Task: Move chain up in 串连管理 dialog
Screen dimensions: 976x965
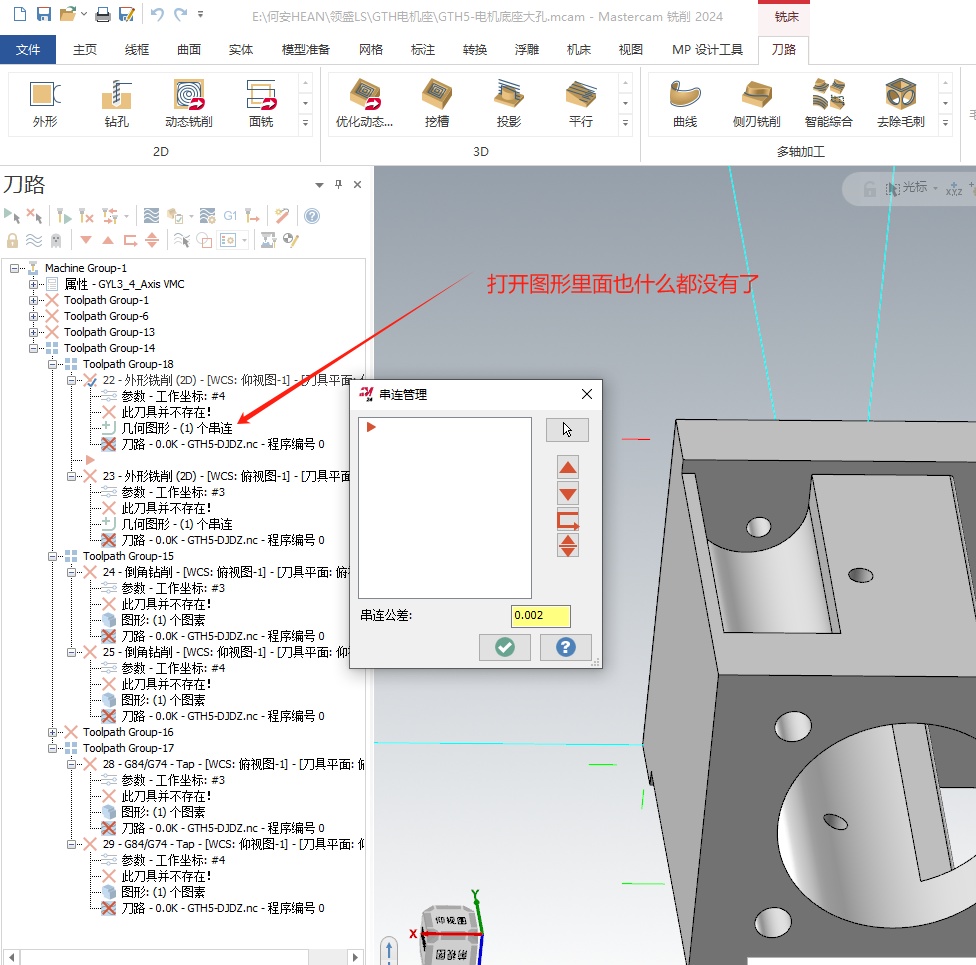Action: point(568,467)
